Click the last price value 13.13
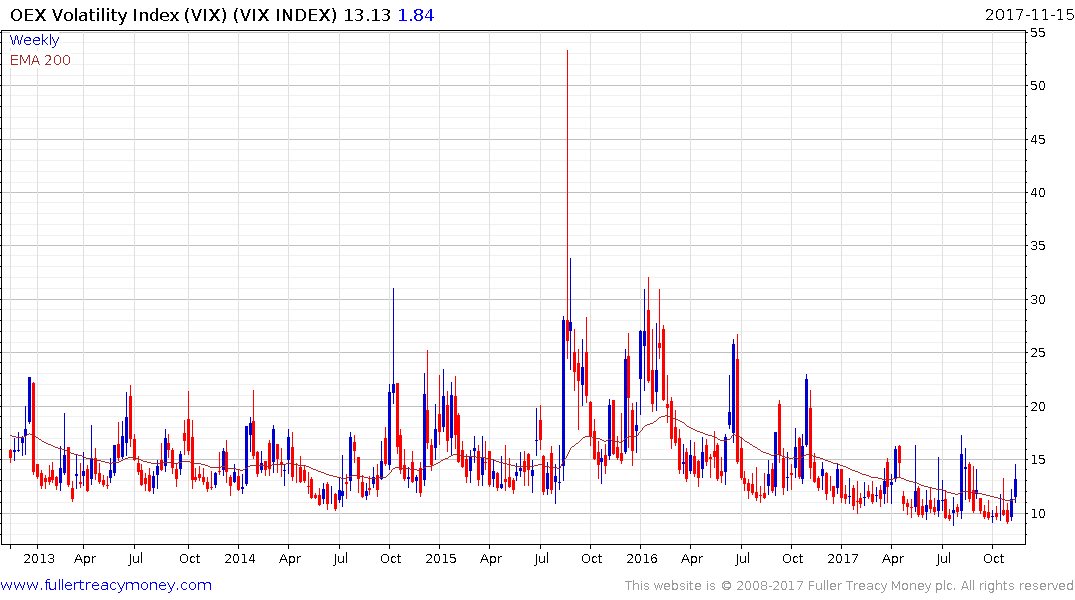The width and height of the screenshot is (1075, 600). coord(367,15)
